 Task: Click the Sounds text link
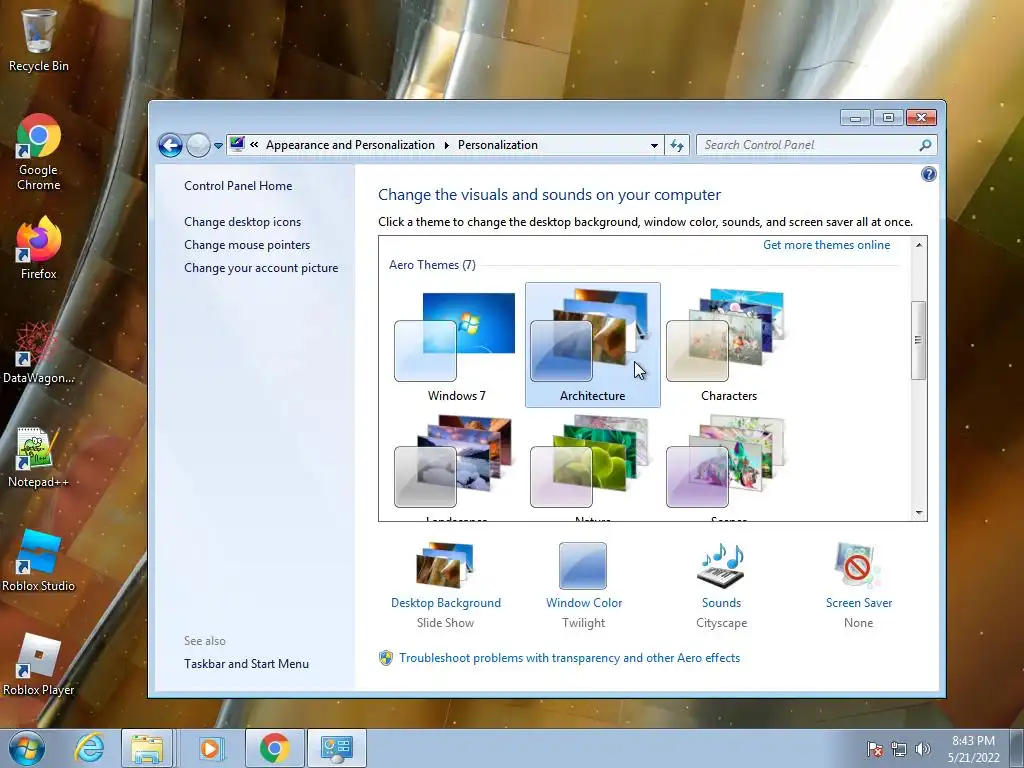[x=721, y=603]
